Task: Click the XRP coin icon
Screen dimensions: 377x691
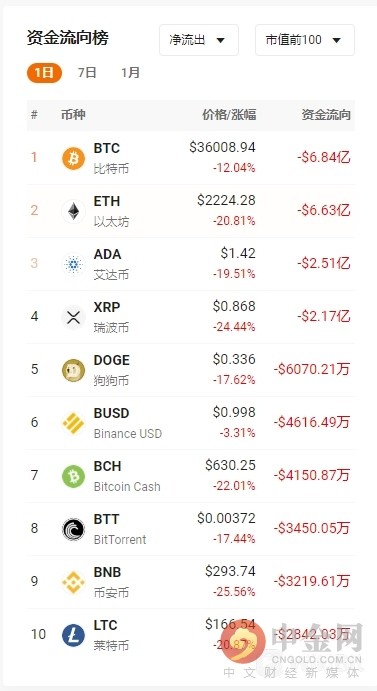Action: click(73, 317)
